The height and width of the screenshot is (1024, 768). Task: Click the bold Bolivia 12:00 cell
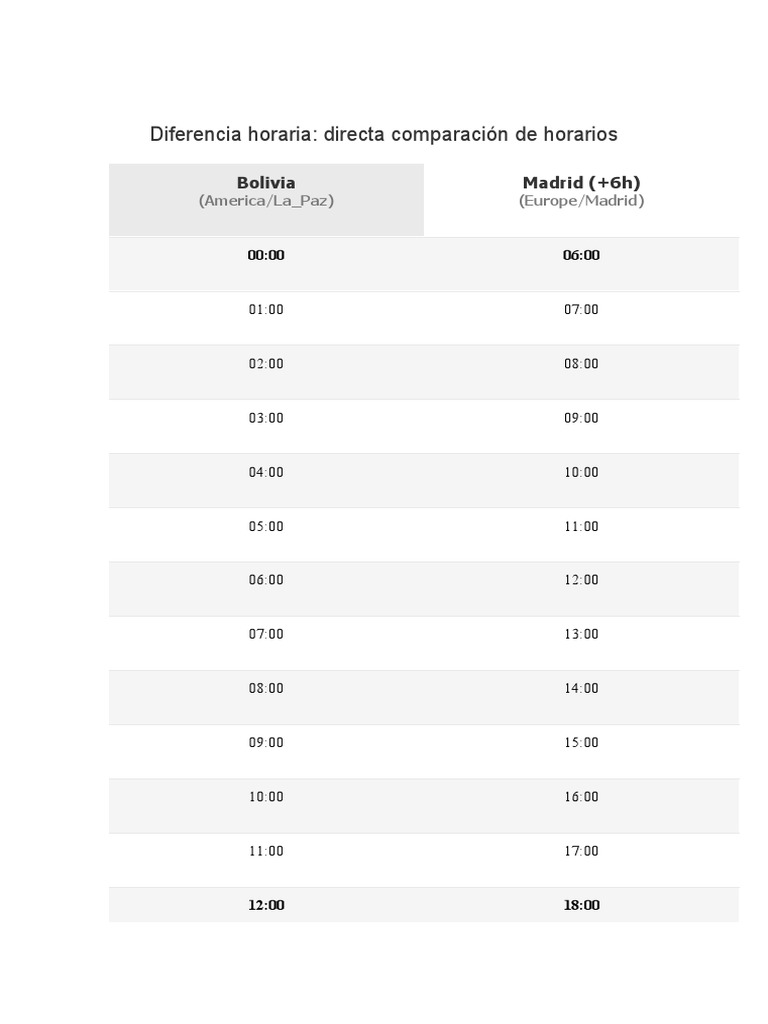[266, 905]
